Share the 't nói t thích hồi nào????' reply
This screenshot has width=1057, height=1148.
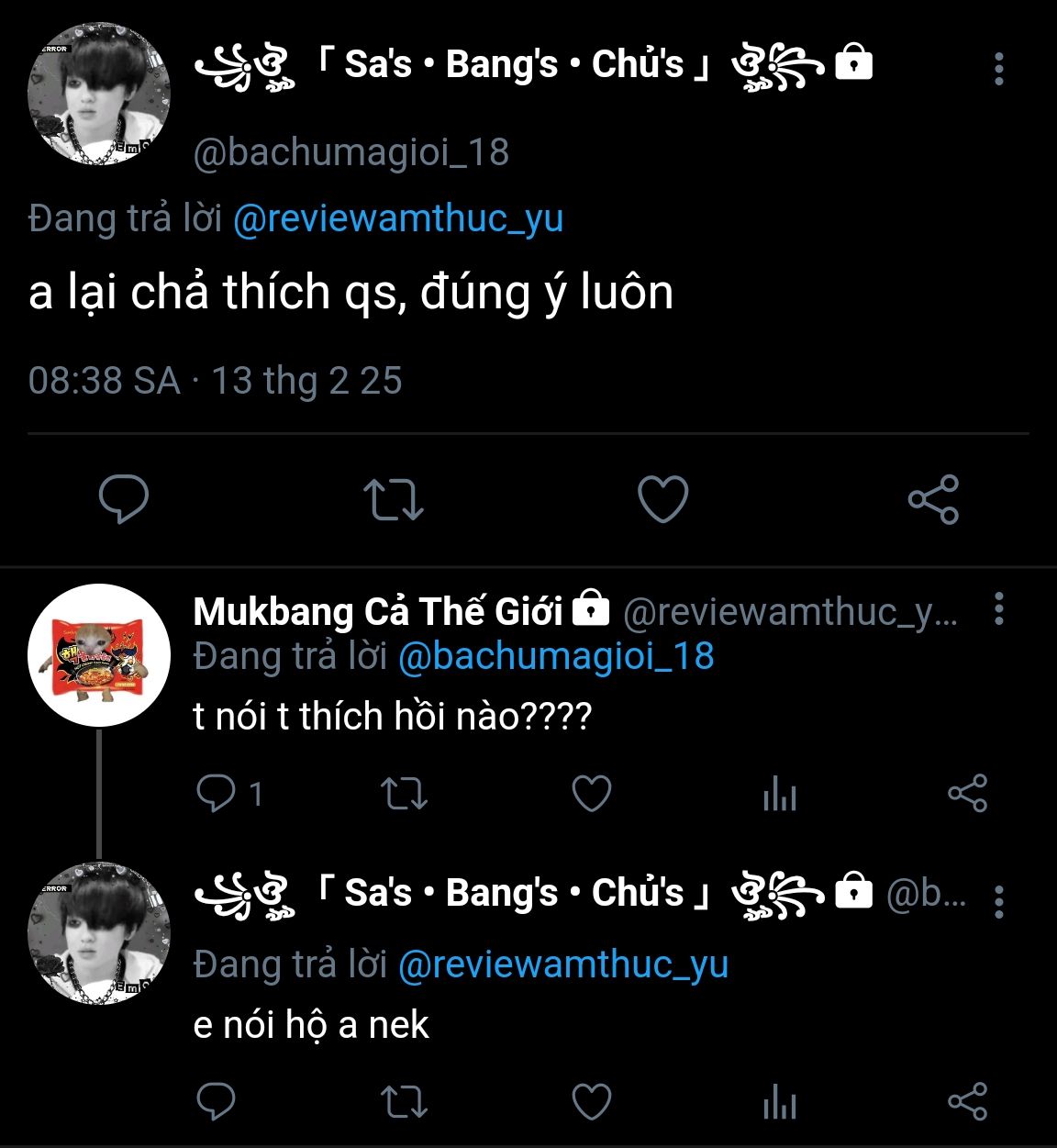[967, 794]
